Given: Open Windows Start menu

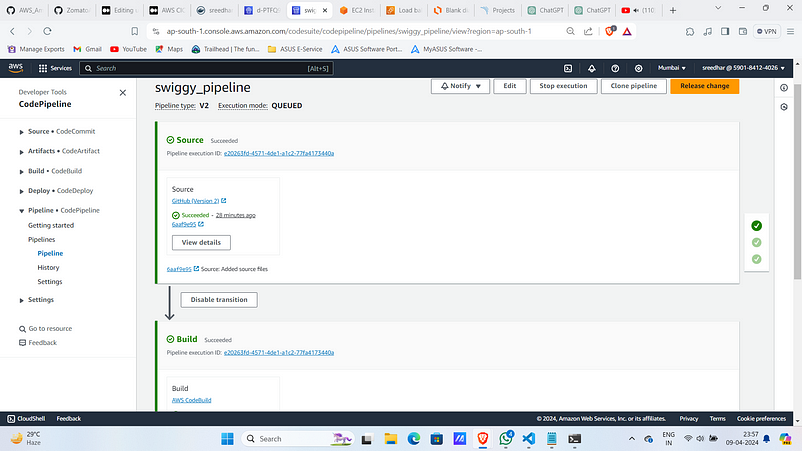Looking at the screenshot, I should point(227,439).
